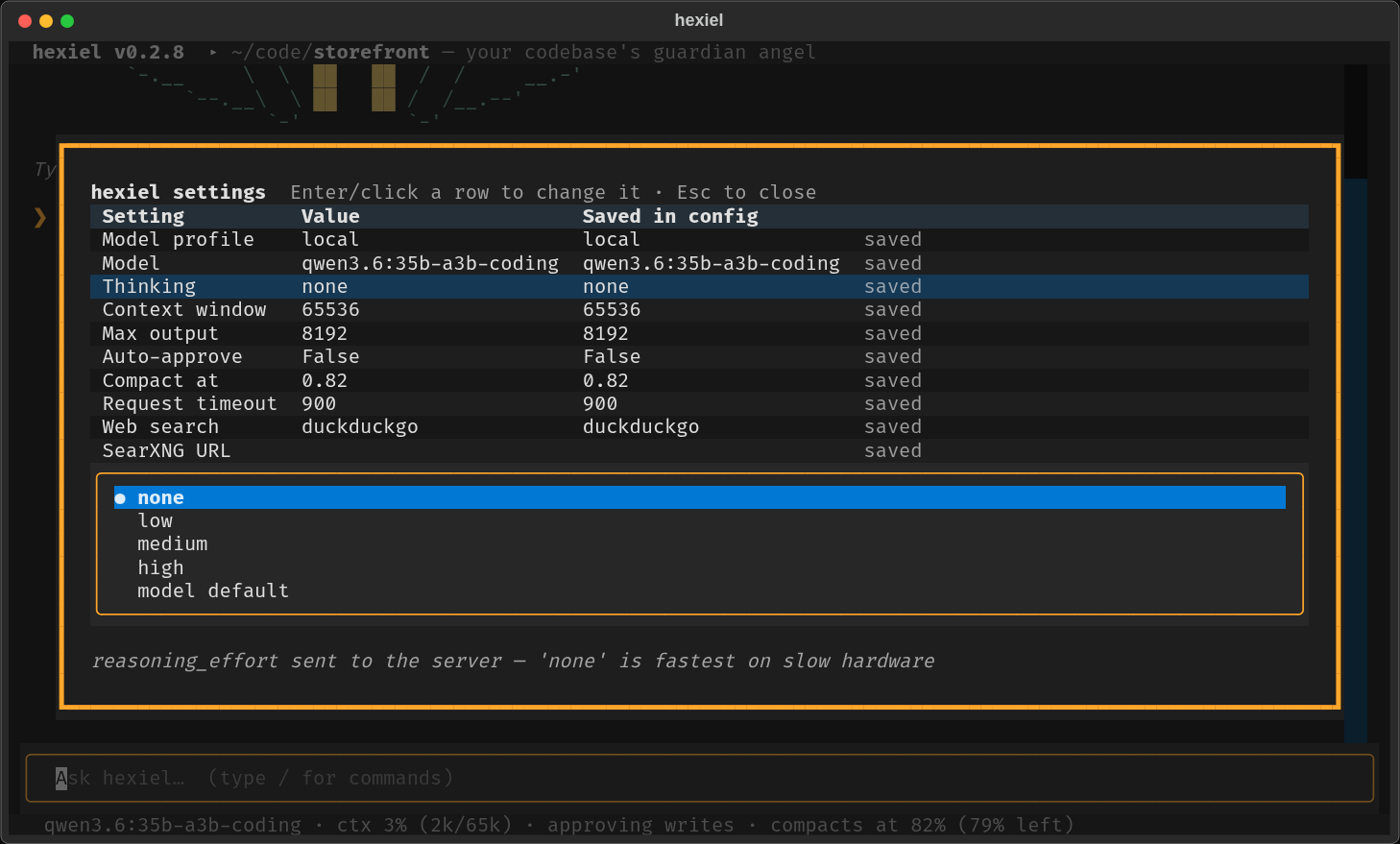Close the hexiel terminal window
Image resolution: width=1400 pixels, height=844 pixels.
point(25,21)
